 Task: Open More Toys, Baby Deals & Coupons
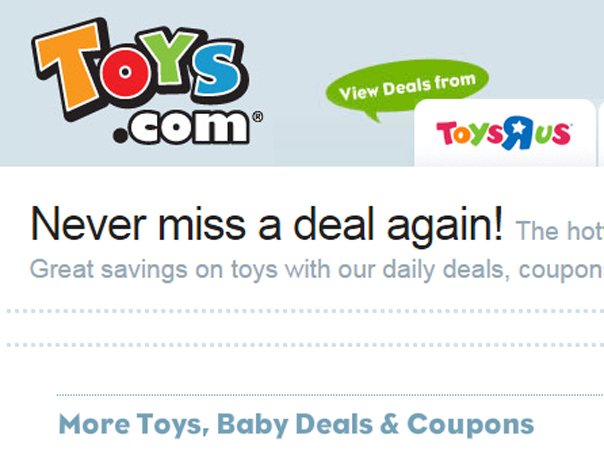[x=296, y=425]
